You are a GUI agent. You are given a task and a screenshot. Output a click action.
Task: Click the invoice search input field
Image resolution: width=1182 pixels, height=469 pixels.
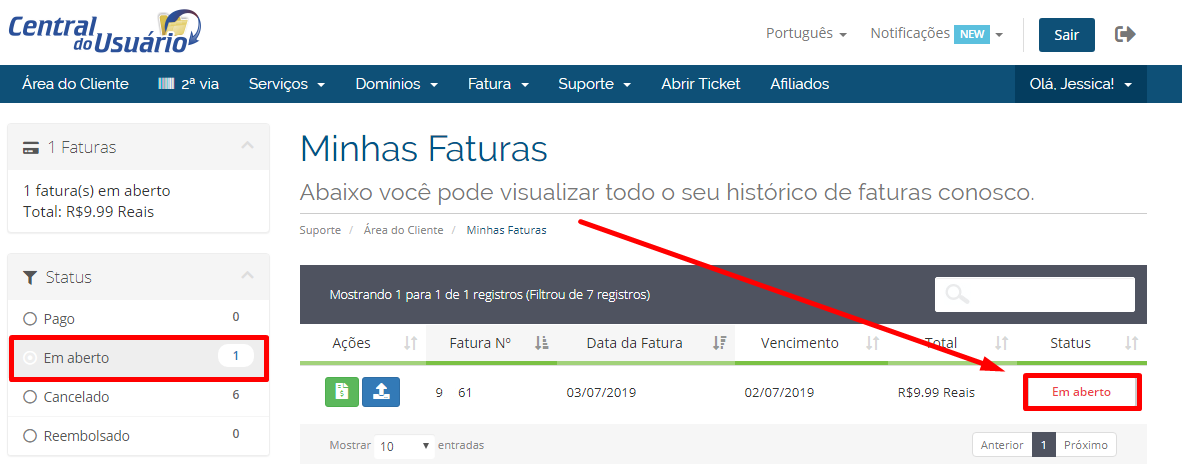coord(1050,294)
